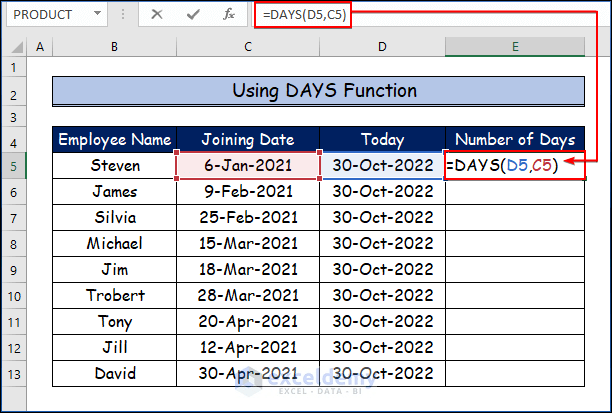Image resolution: width=612 pixels, height=413 pixels.
Task: Click cell E5 with =DAYS(D5,C5) formula
Action: 515,166
